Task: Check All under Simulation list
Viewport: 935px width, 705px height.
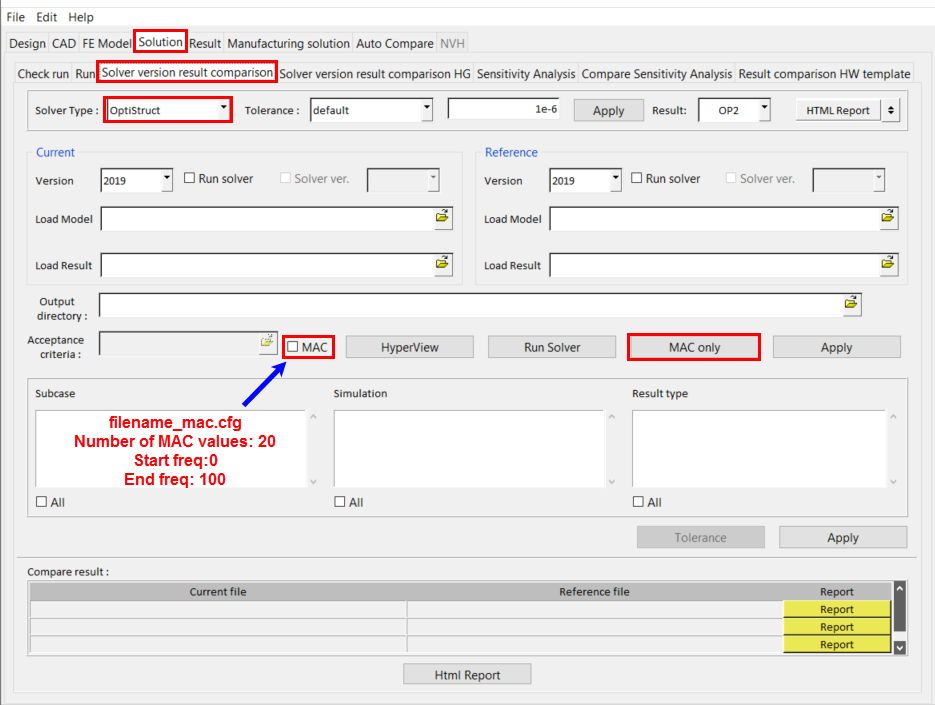Action: pyautogui.click(x=340, y=502)
